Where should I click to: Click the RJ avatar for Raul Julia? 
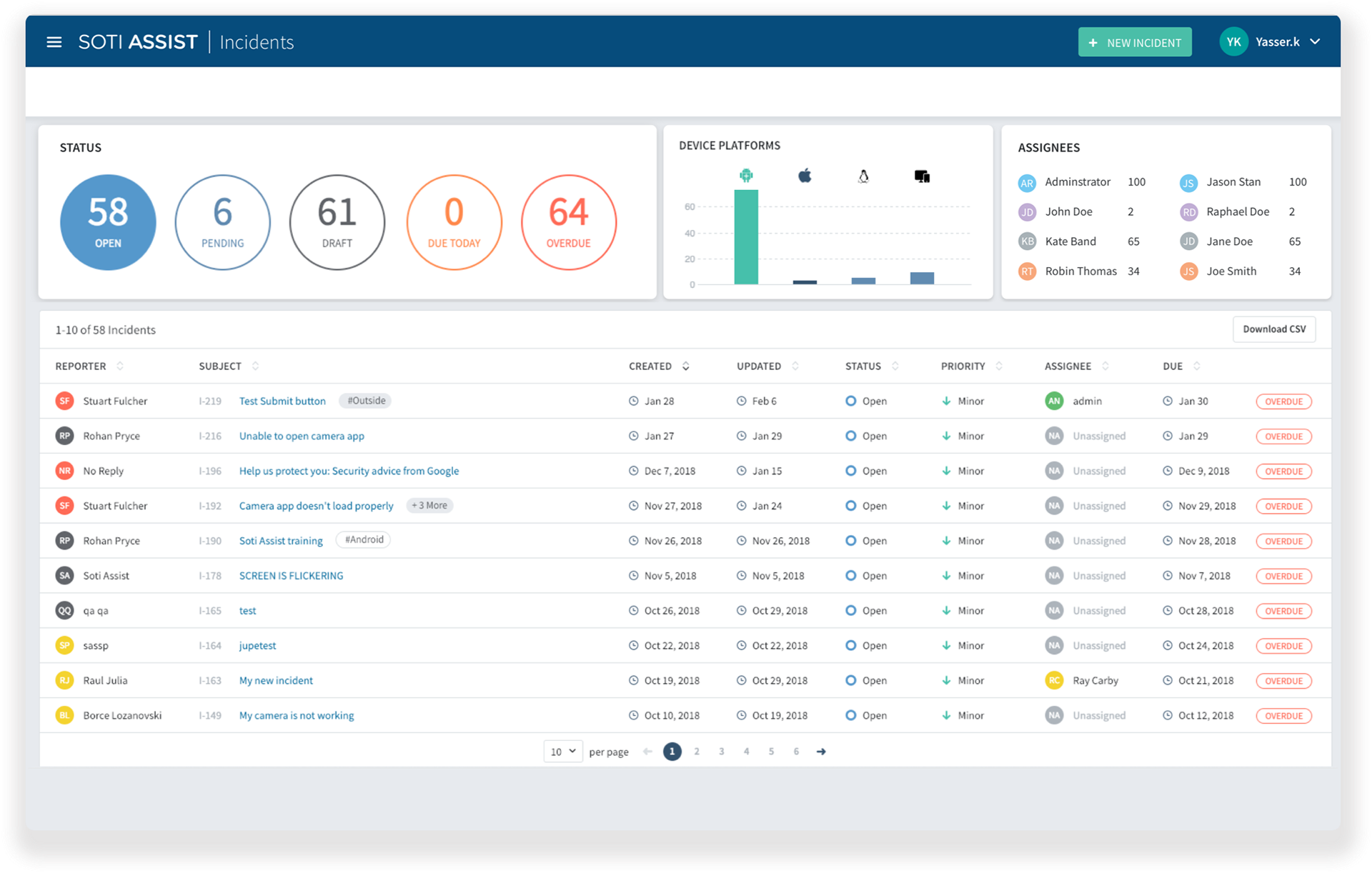click(64, 680)
